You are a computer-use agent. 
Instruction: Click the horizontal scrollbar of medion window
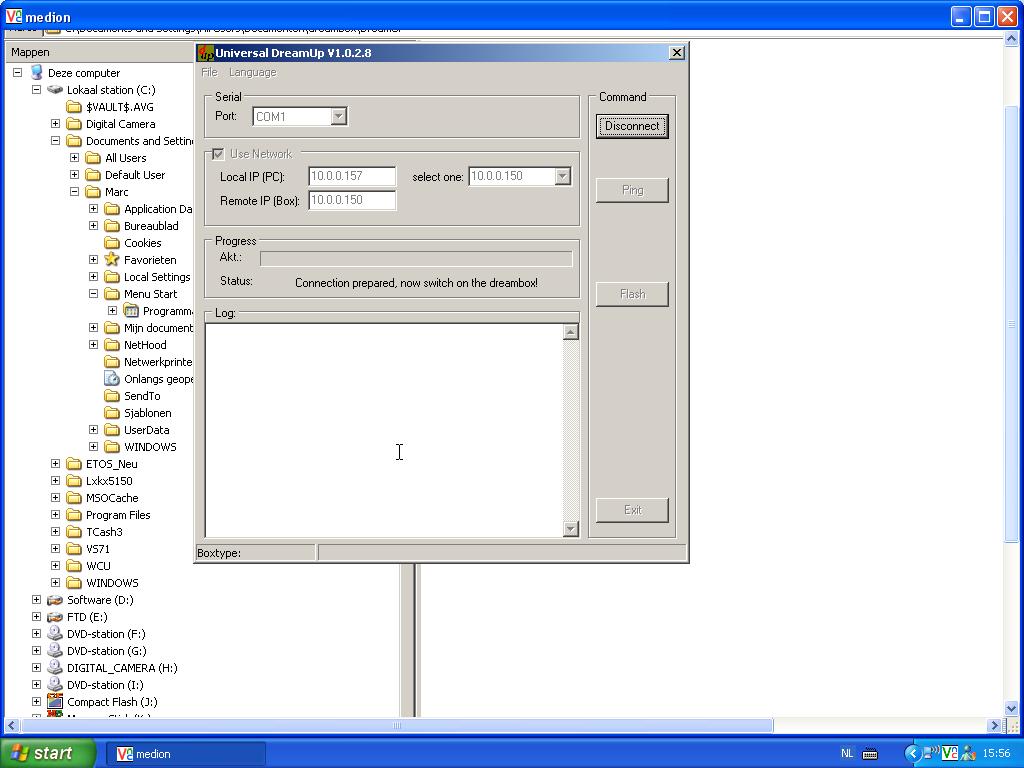point(396,725)
